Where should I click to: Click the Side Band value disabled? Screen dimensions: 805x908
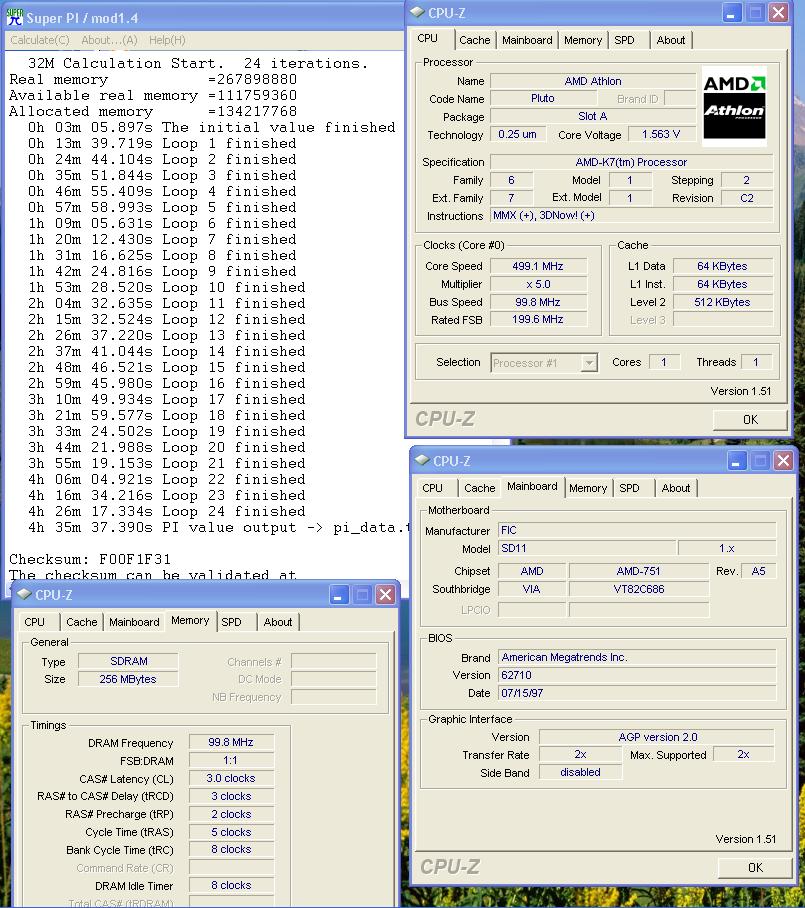click(x=580, y=772)
